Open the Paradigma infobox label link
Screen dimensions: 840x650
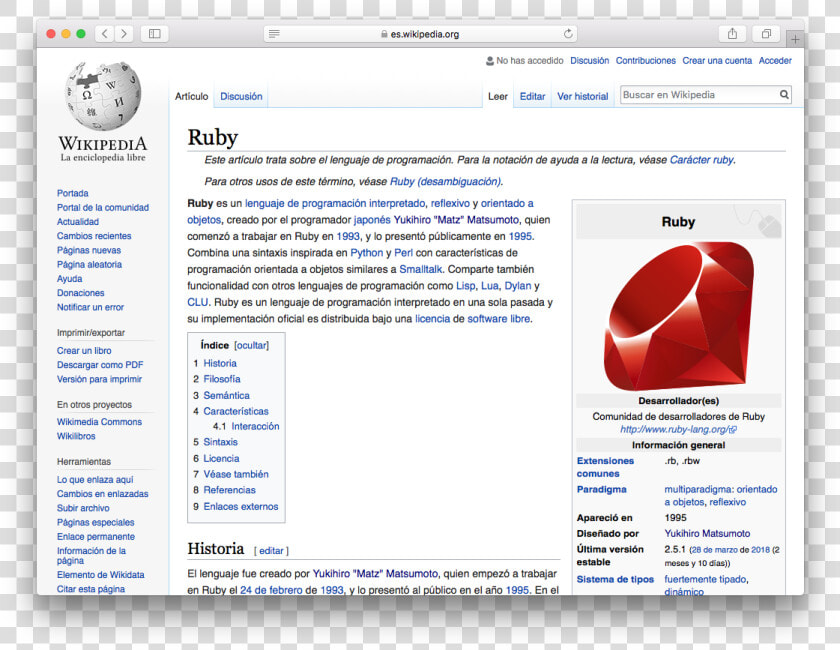[601, 489]
